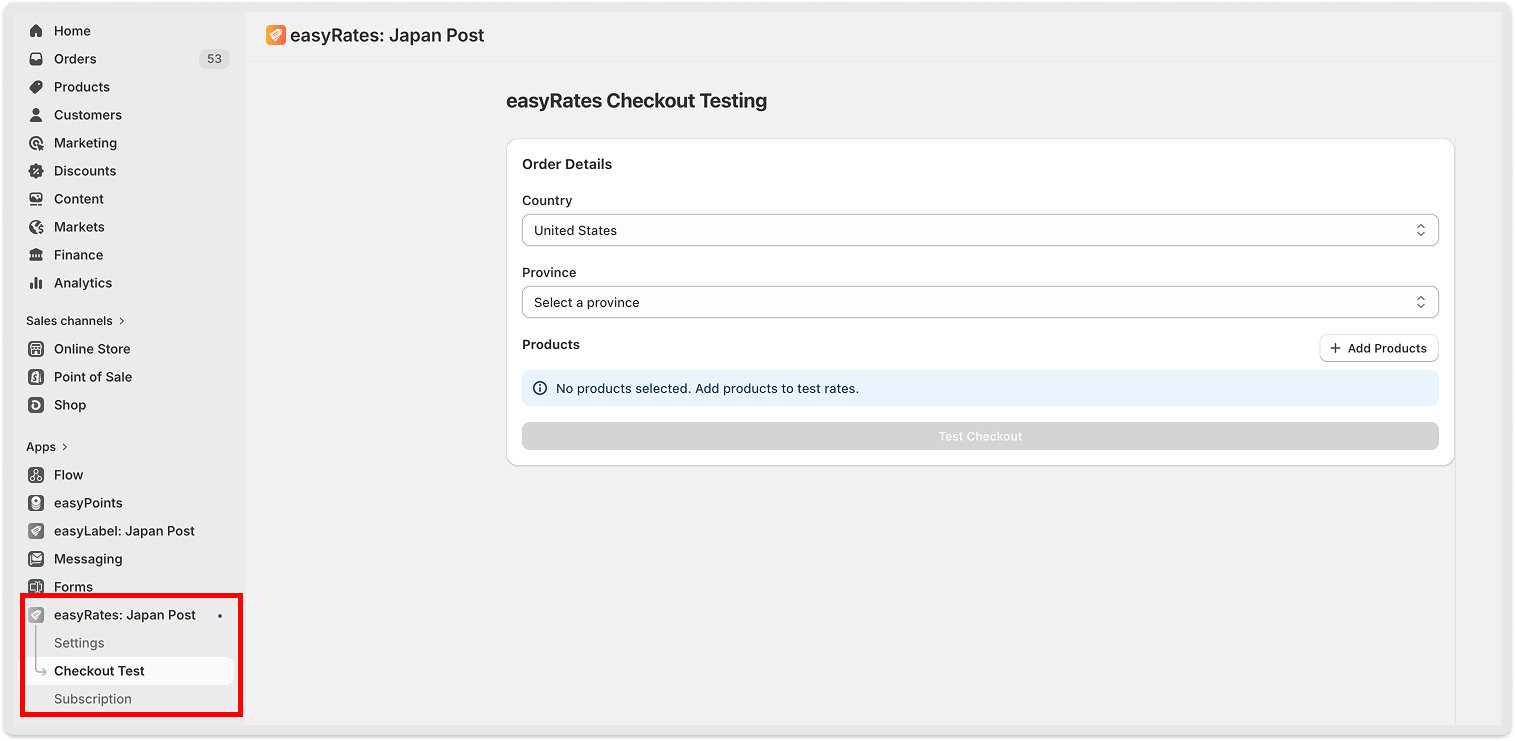Click the Home house icon
The height and width of the screenshot is (741, 1515).
pos(36,31)
